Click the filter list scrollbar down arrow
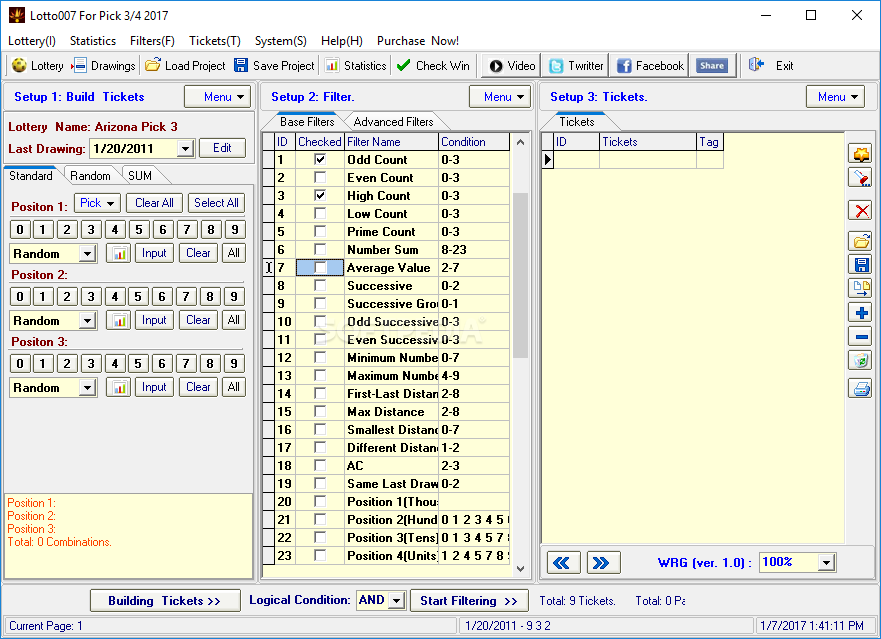This screenshot has width=881, height=639. (520, 569)
